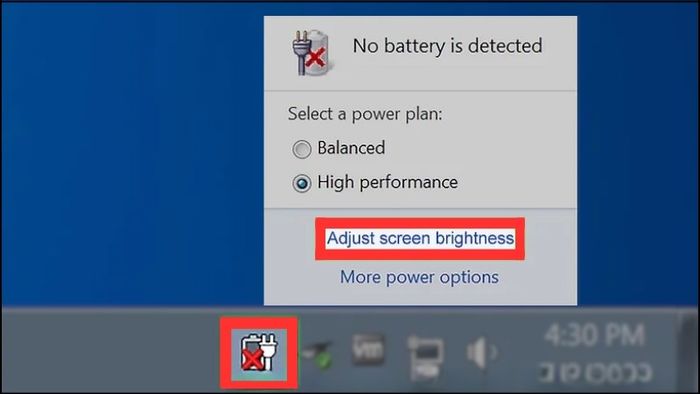Click the Show desktop strip at the taskbar edge
This screenshot has width=700, height=394.
pos(690,352)
